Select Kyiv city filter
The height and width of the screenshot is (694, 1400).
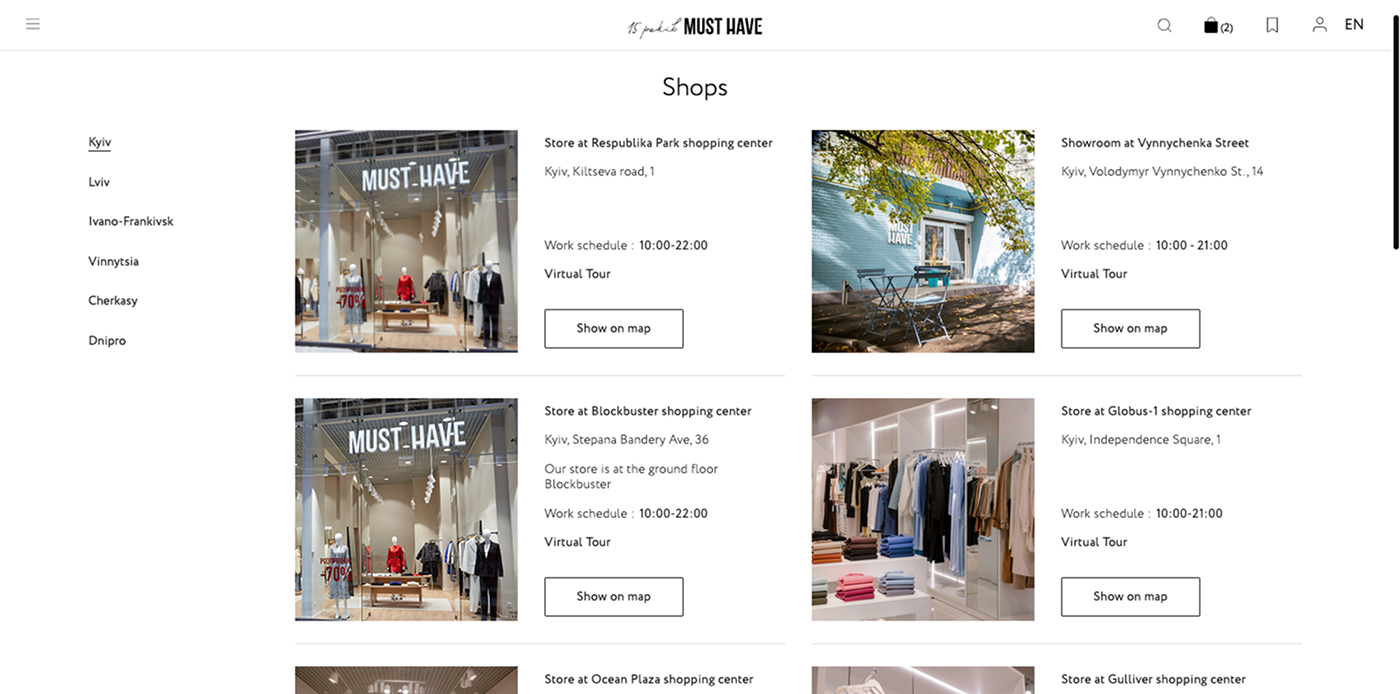pyautogui.click(x=99, y=142)
